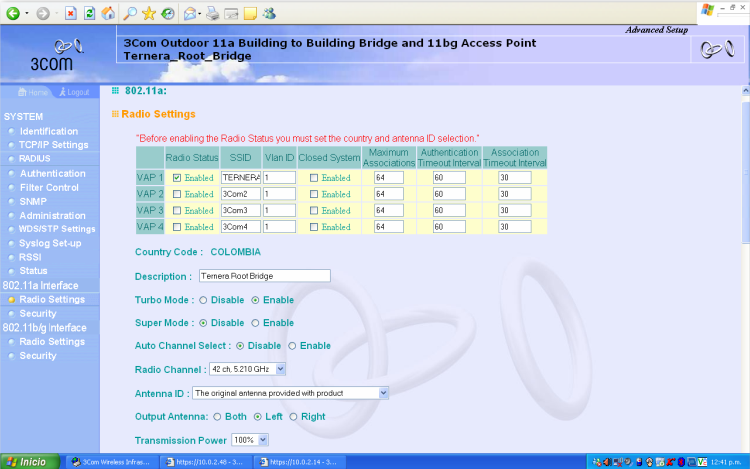The width and height of the screenshot is (750, 469).
Task: Go to the browser Home page icon
Action: point(108,13)
